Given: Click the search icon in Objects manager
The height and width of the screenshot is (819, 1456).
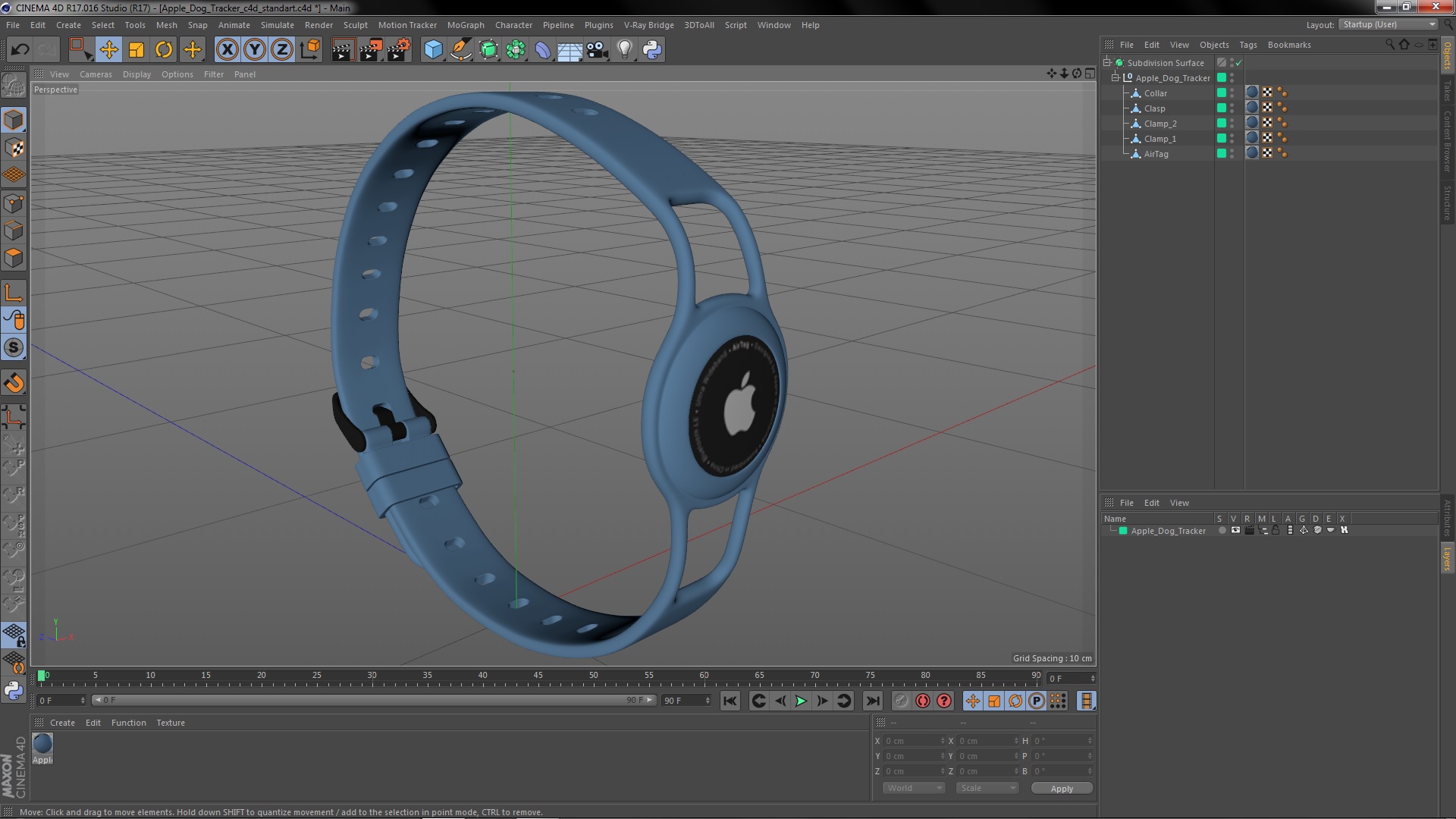Looking at the screenshot, I should [x=1390, y=45].
